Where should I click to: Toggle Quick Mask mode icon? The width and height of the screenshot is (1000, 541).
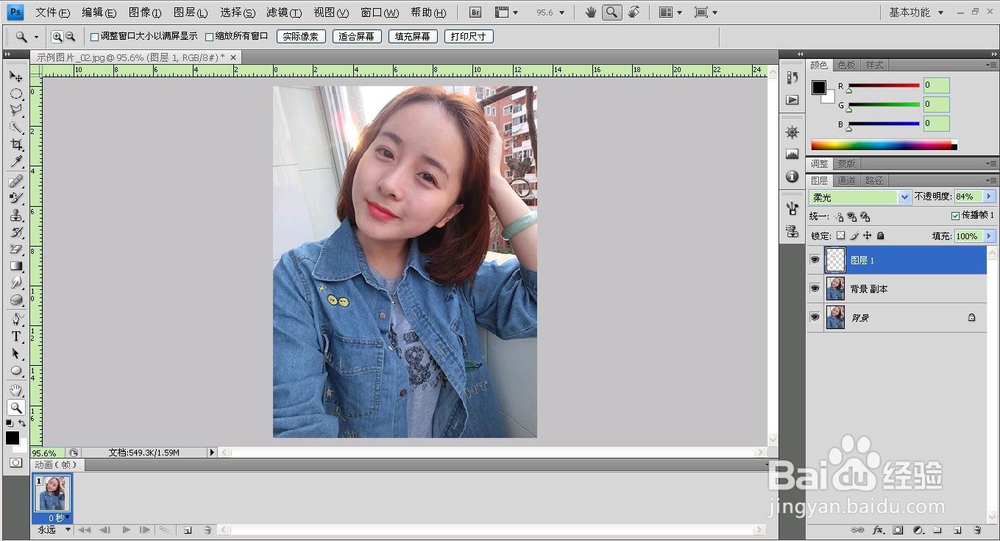click(16, 463)
